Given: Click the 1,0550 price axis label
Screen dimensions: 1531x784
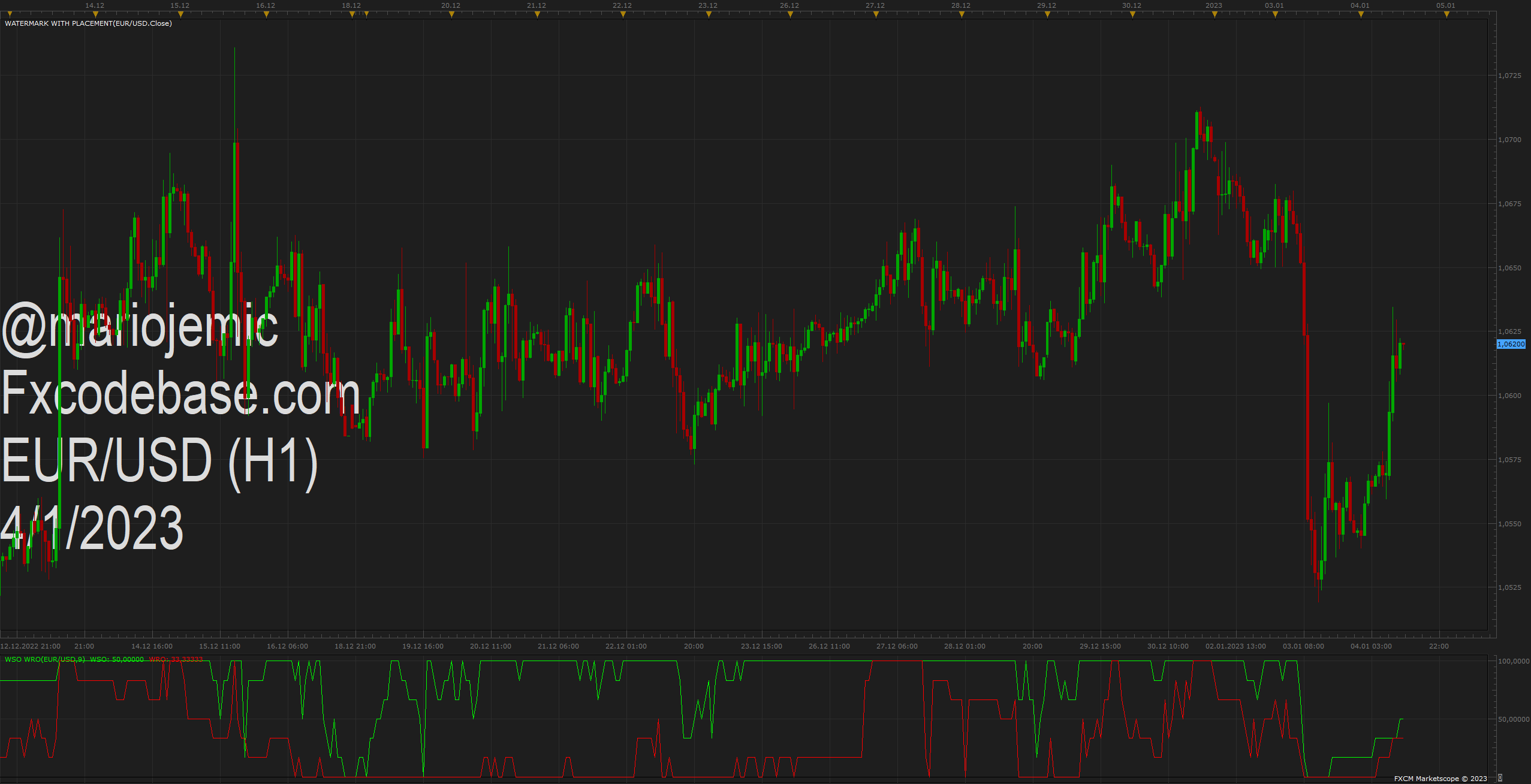Looking at the screenshot, I should coord(1509,524).
